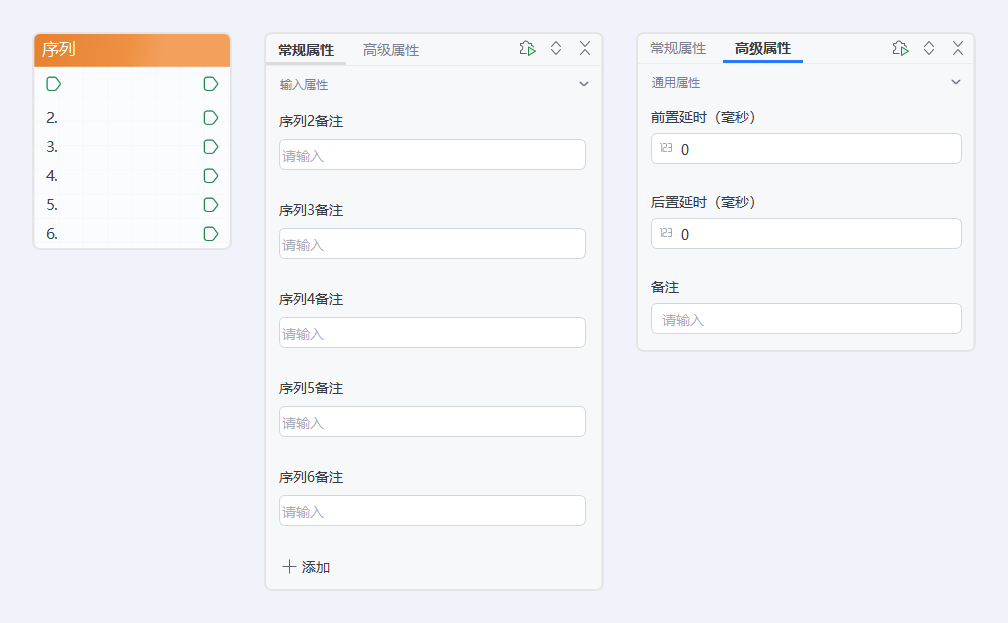Select 常规属性 tab above the 输入属性 section
The width and height of the screenshot is (1008, 623).
coord(306,50)
